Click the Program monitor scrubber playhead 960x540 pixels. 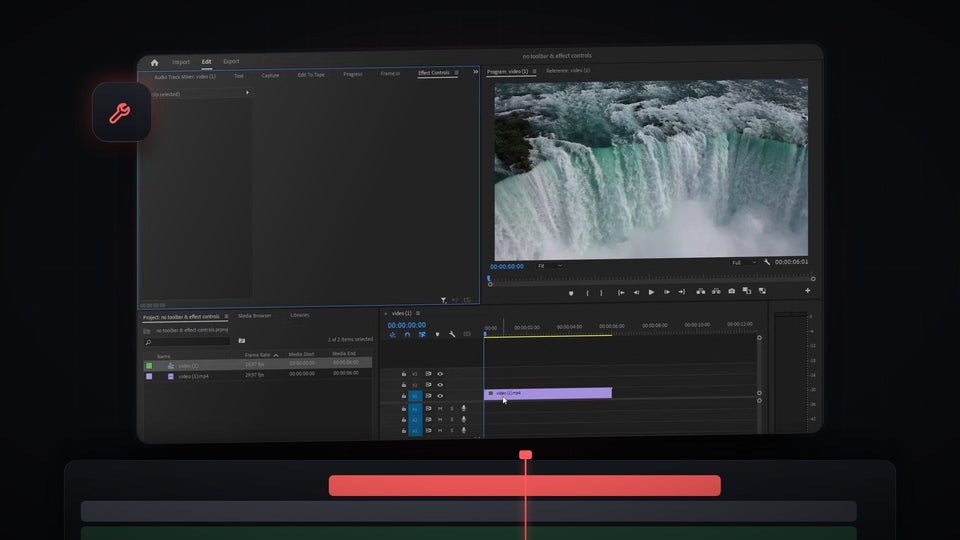489,278
